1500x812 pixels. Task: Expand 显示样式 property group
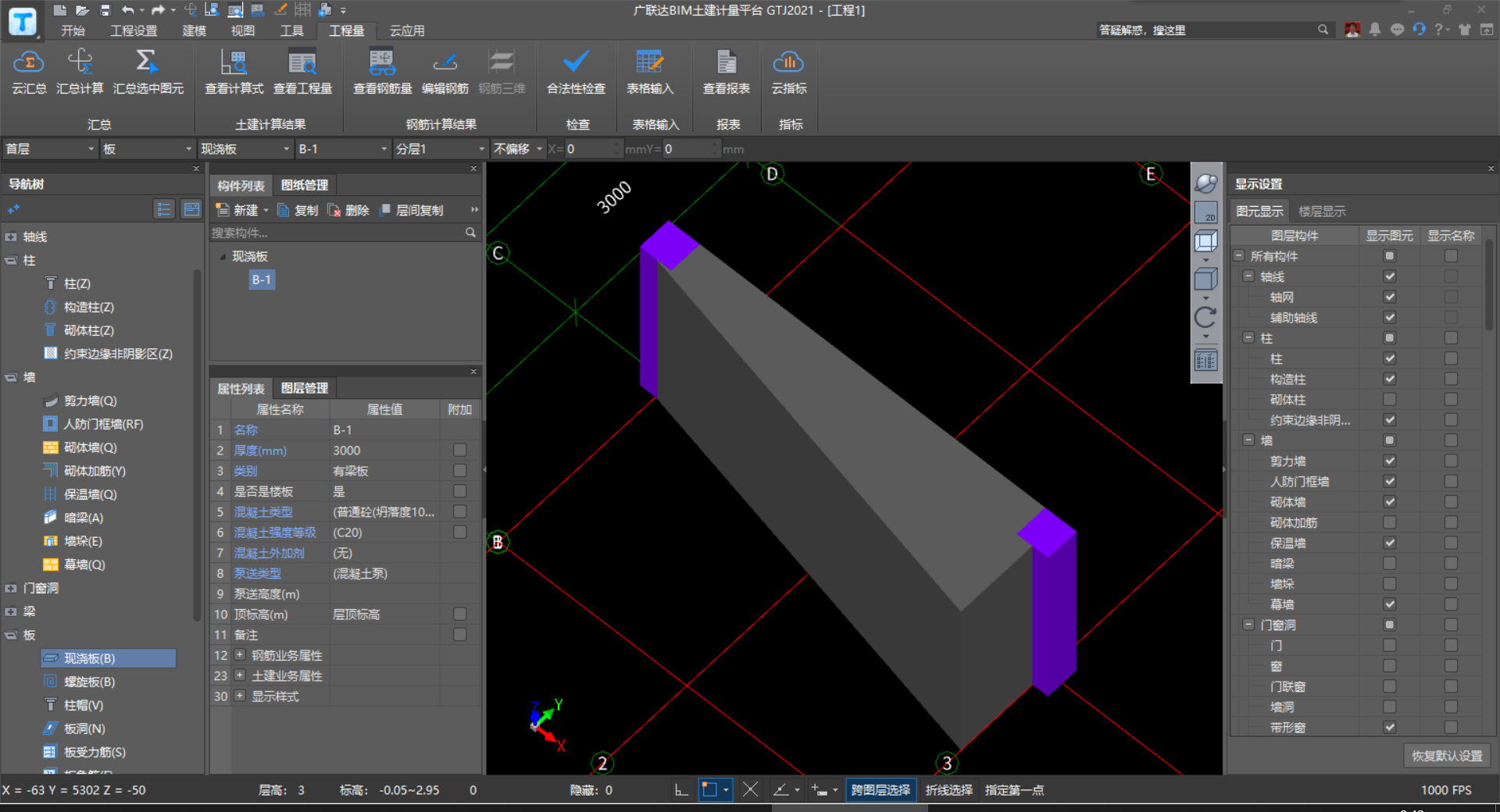click(x=240, y=696)
